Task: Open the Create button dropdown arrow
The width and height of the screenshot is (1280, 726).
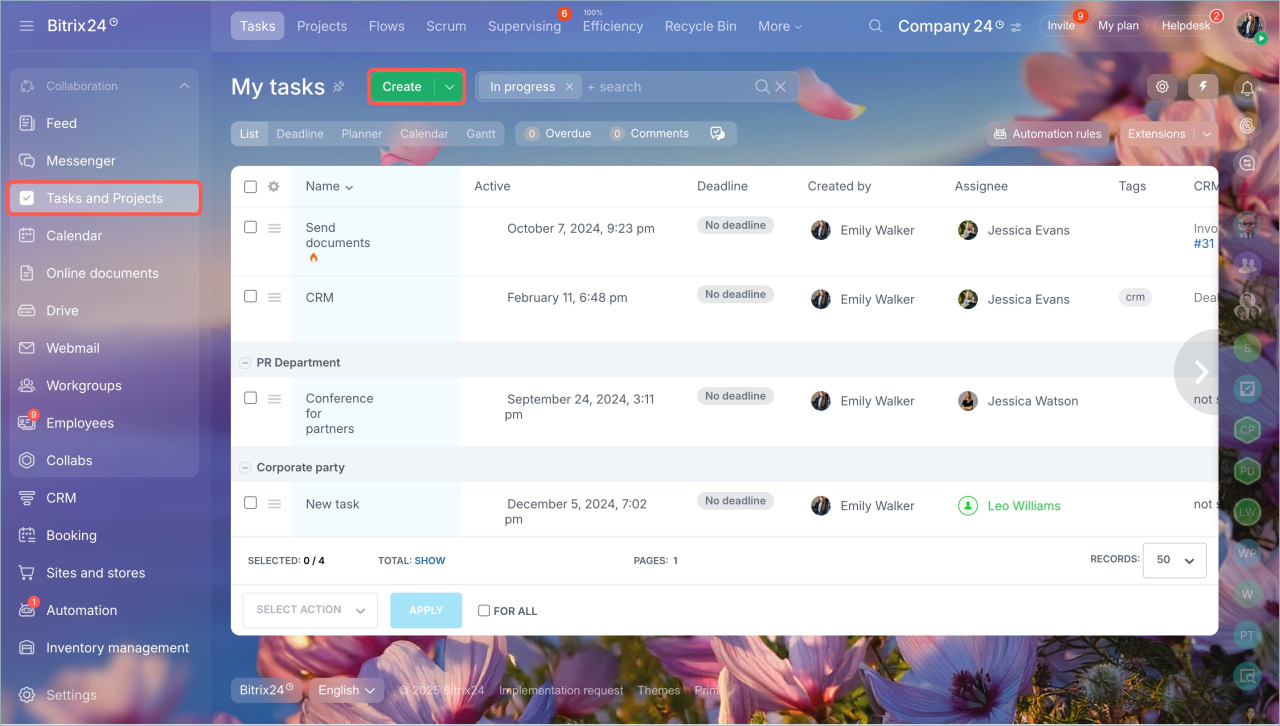Action: coord(450,87)
